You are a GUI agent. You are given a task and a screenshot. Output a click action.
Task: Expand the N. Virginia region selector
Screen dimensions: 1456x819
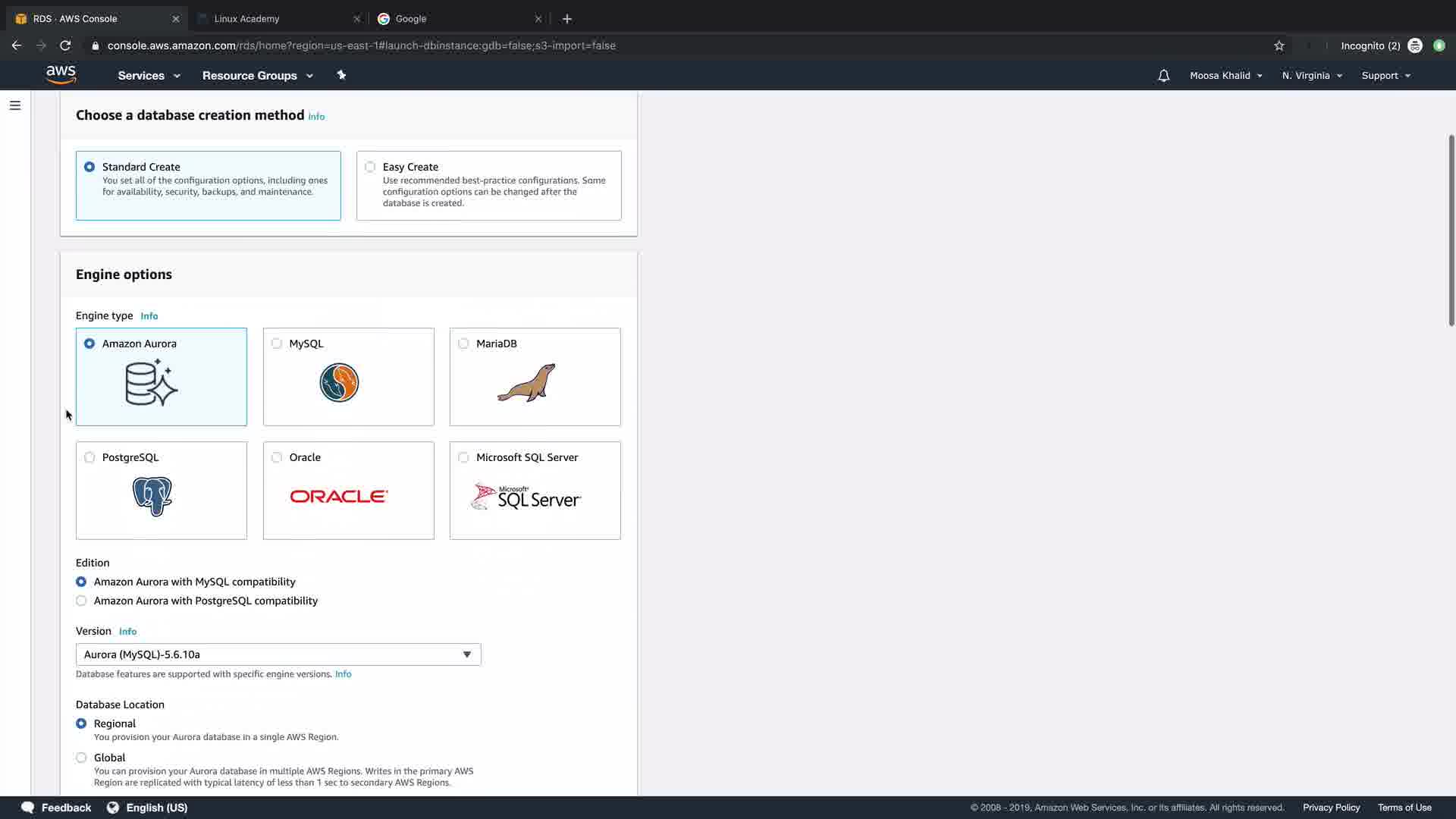coord(1311,76)
